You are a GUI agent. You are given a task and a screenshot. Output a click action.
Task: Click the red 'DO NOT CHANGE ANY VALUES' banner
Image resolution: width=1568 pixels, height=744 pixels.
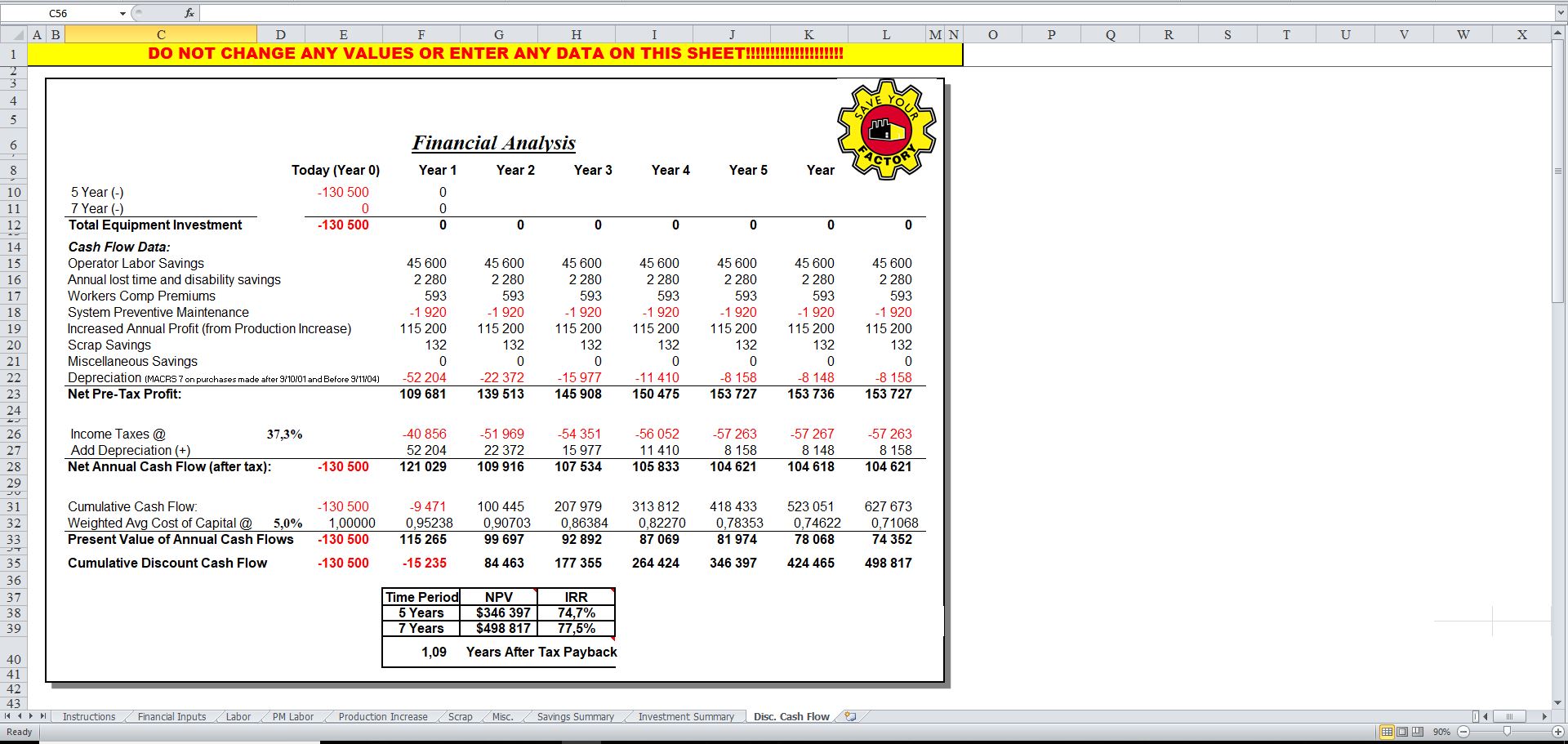(x=495, y=53)
